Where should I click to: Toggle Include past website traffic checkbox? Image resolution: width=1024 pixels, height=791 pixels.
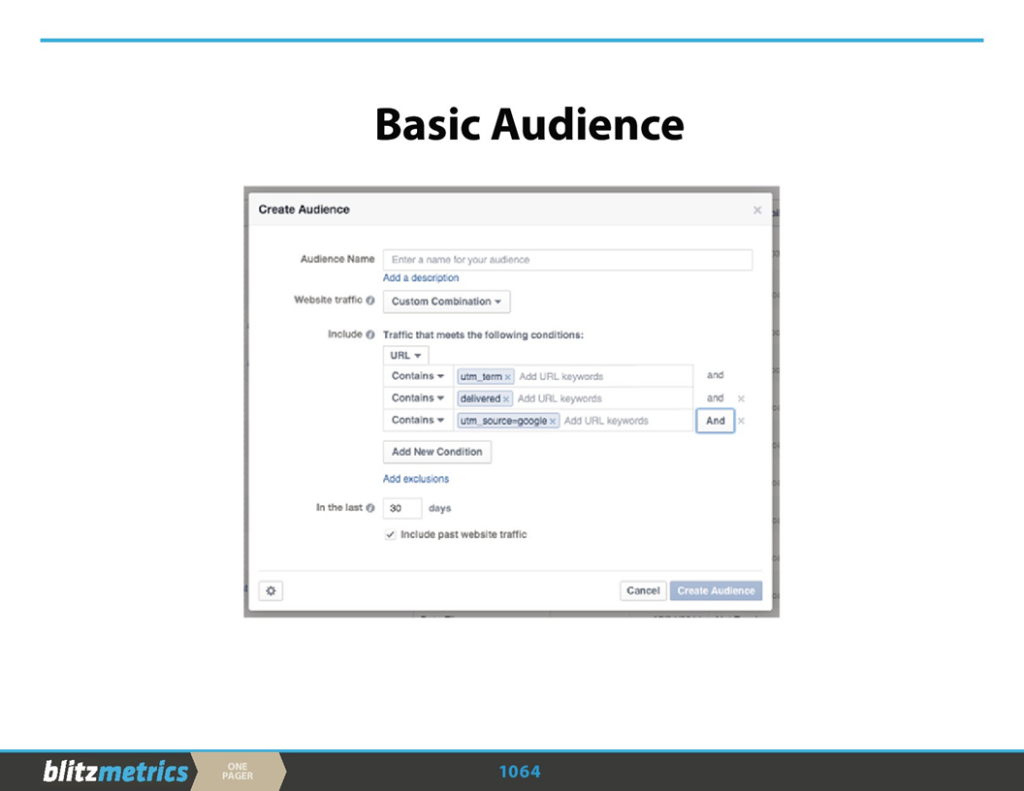click(x=391, y=534)
